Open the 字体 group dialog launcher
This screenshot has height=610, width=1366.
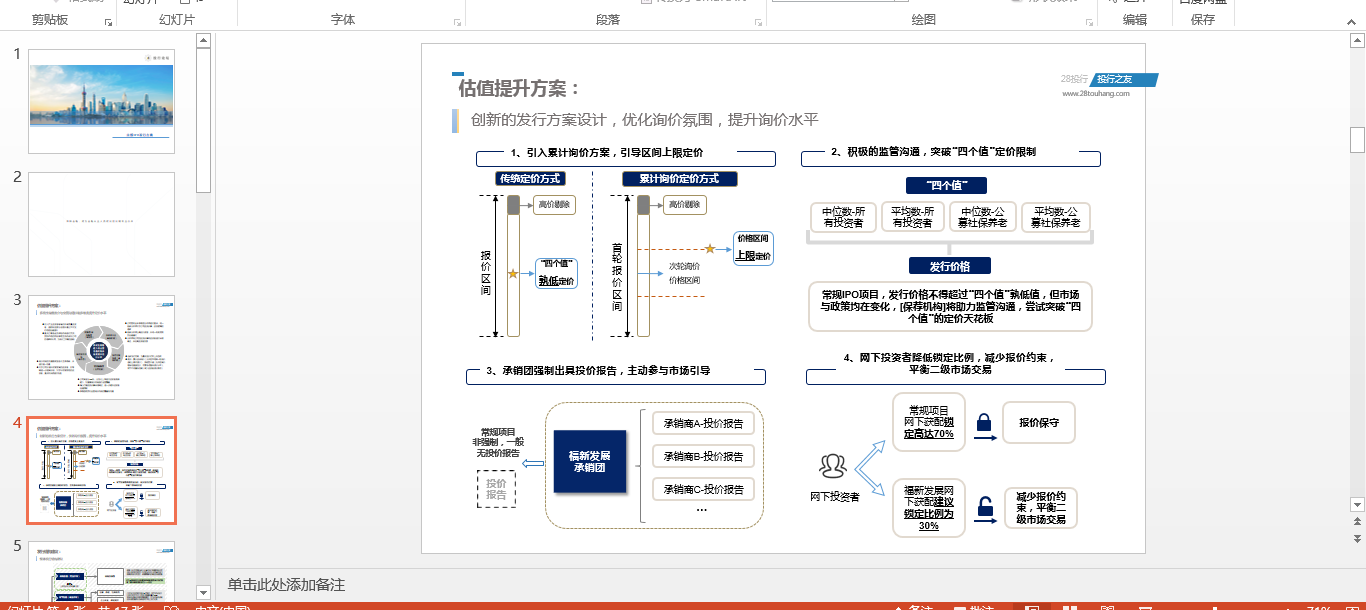pos(458,21)
